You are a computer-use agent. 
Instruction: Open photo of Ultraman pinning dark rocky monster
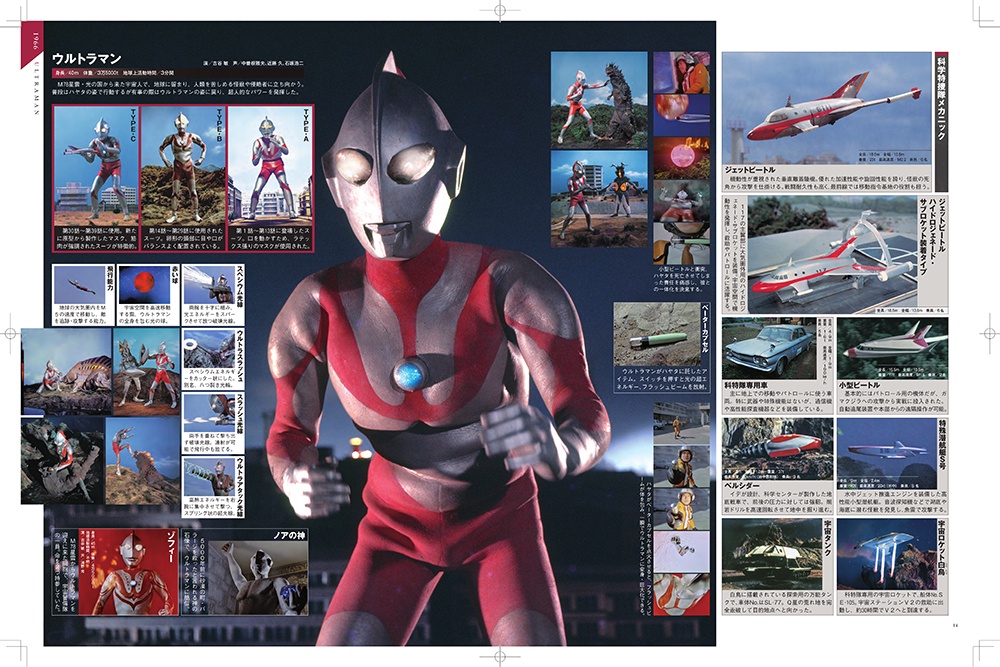pos(62,460)
